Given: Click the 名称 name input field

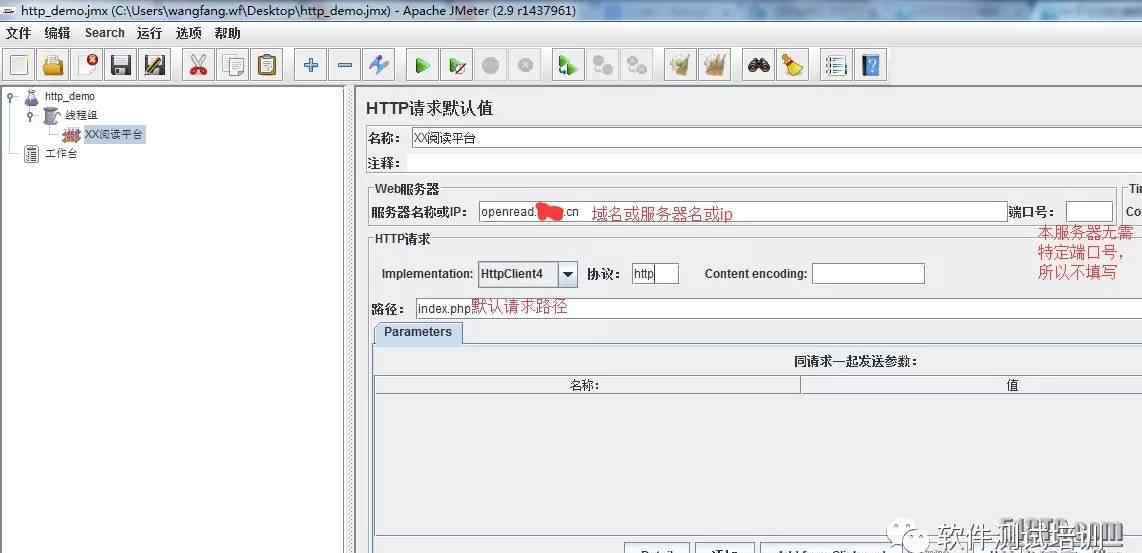Looking at the screenshot, I should [776, 137].
